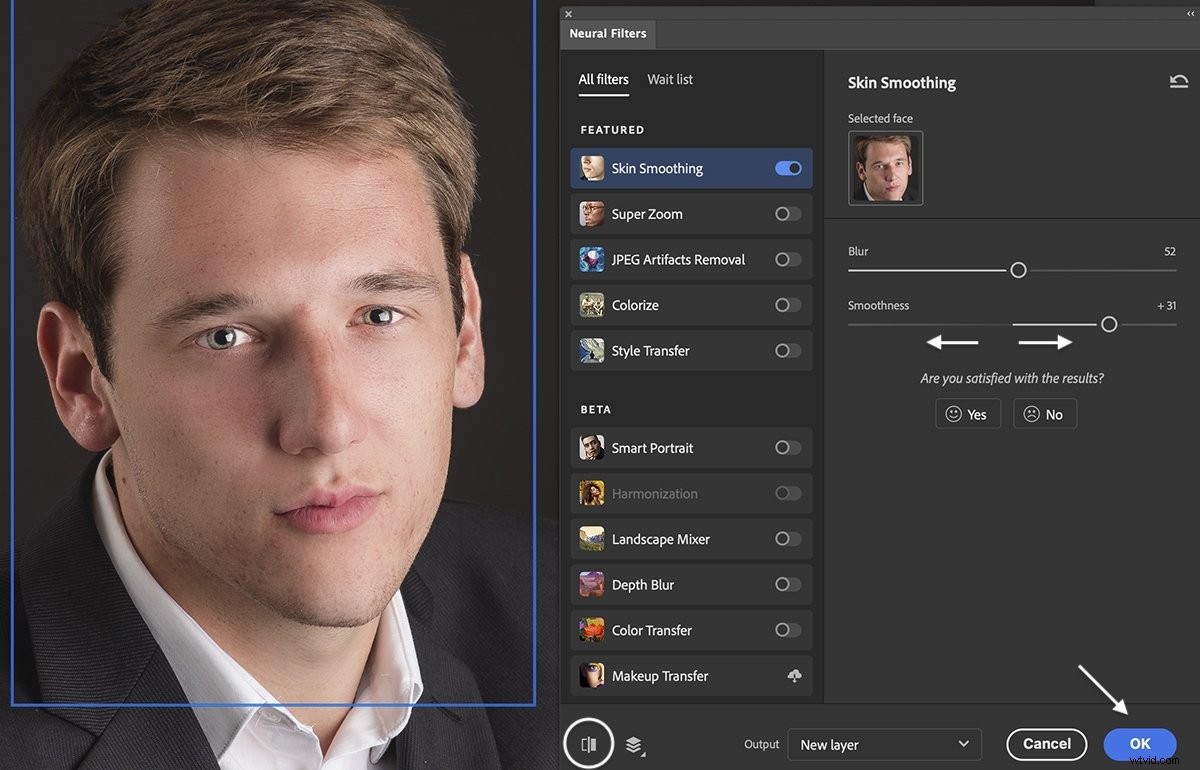Click the Depth Blur filter icon
The image size is (1200, 770).
[x=591, y=584]
